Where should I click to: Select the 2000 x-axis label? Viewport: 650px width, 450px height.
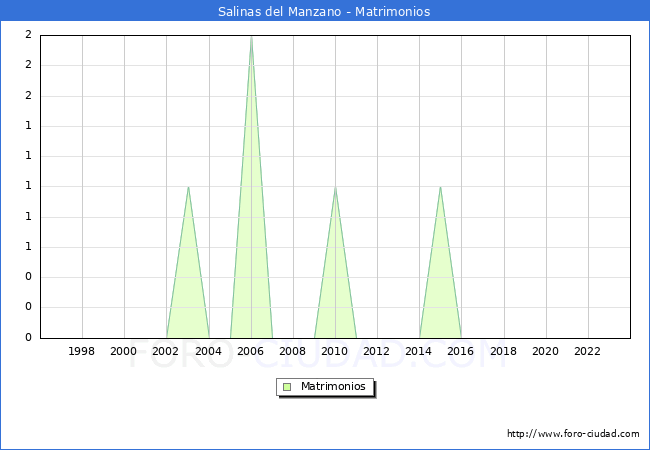[x=124, y=351]
